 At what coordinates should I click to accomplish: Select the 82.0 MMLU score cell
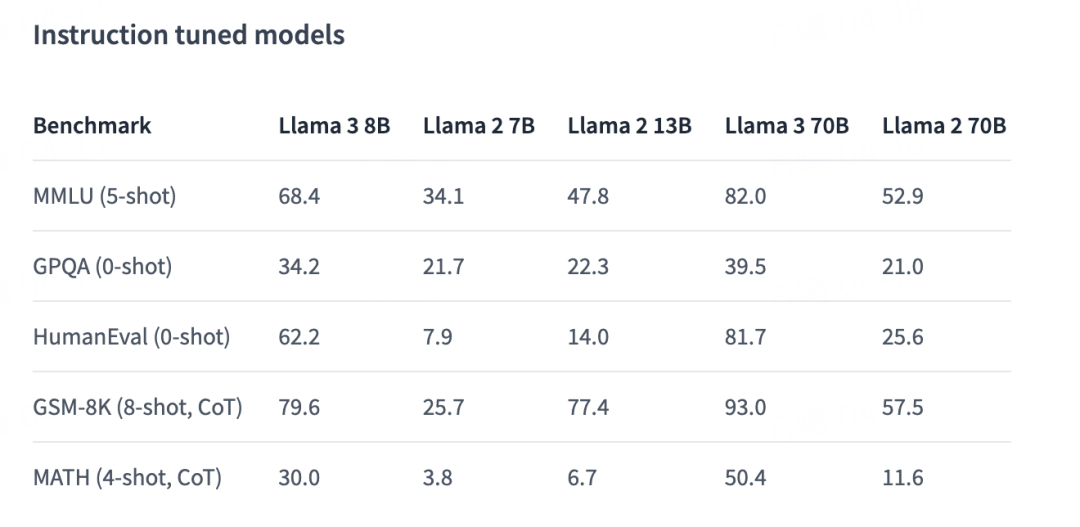point(745,196)
